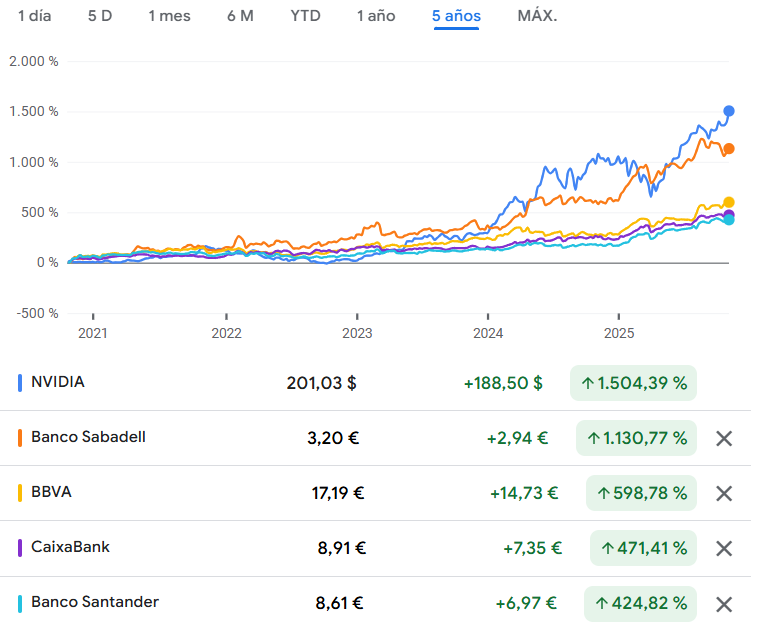The width and height of the screenshot is (775, 627).
Task: Open the Banco Santander stock entry
Action: [94, 602]
